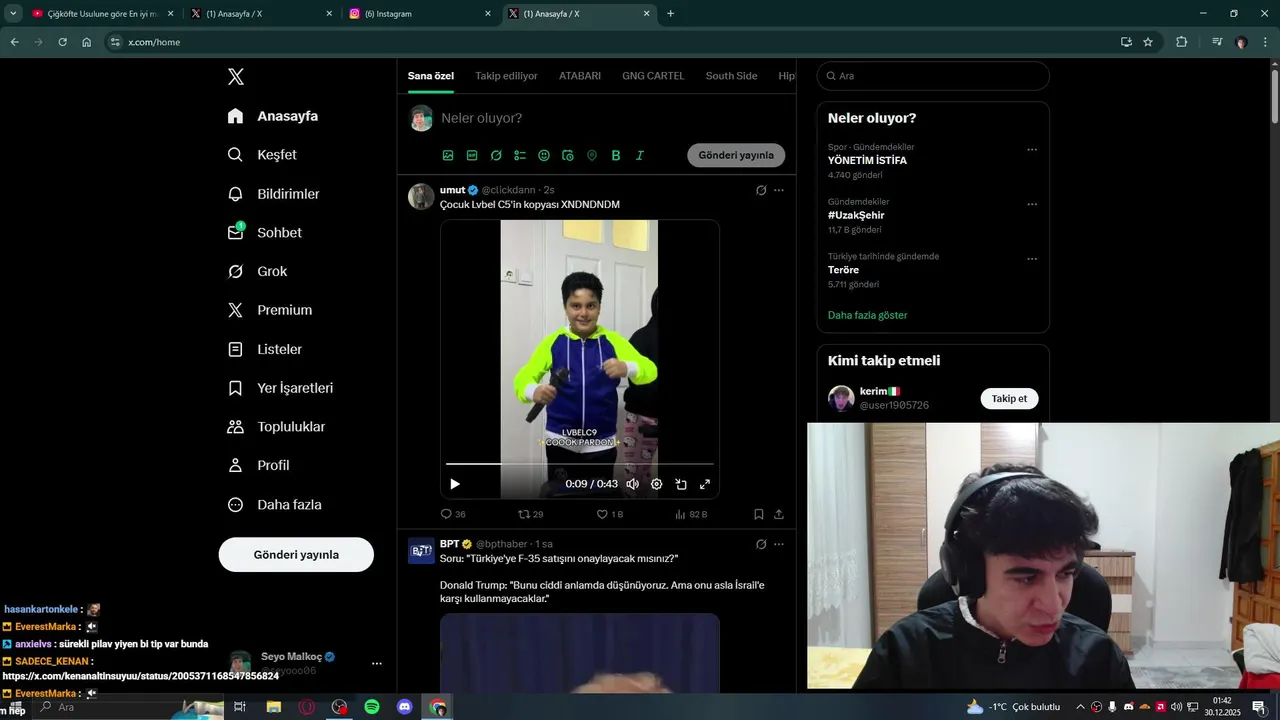Image resolution: width=1280 pixels, height=720 pixels.
Task: Like umut's post
Action: tap(609, 514)
